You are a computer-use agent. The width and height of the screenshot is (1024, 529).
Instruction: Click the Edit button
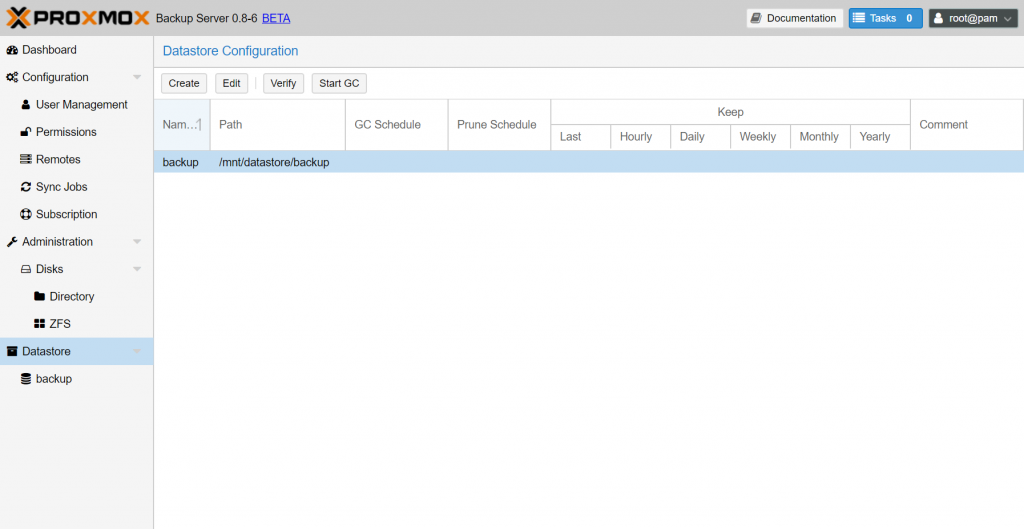point(232,84)
